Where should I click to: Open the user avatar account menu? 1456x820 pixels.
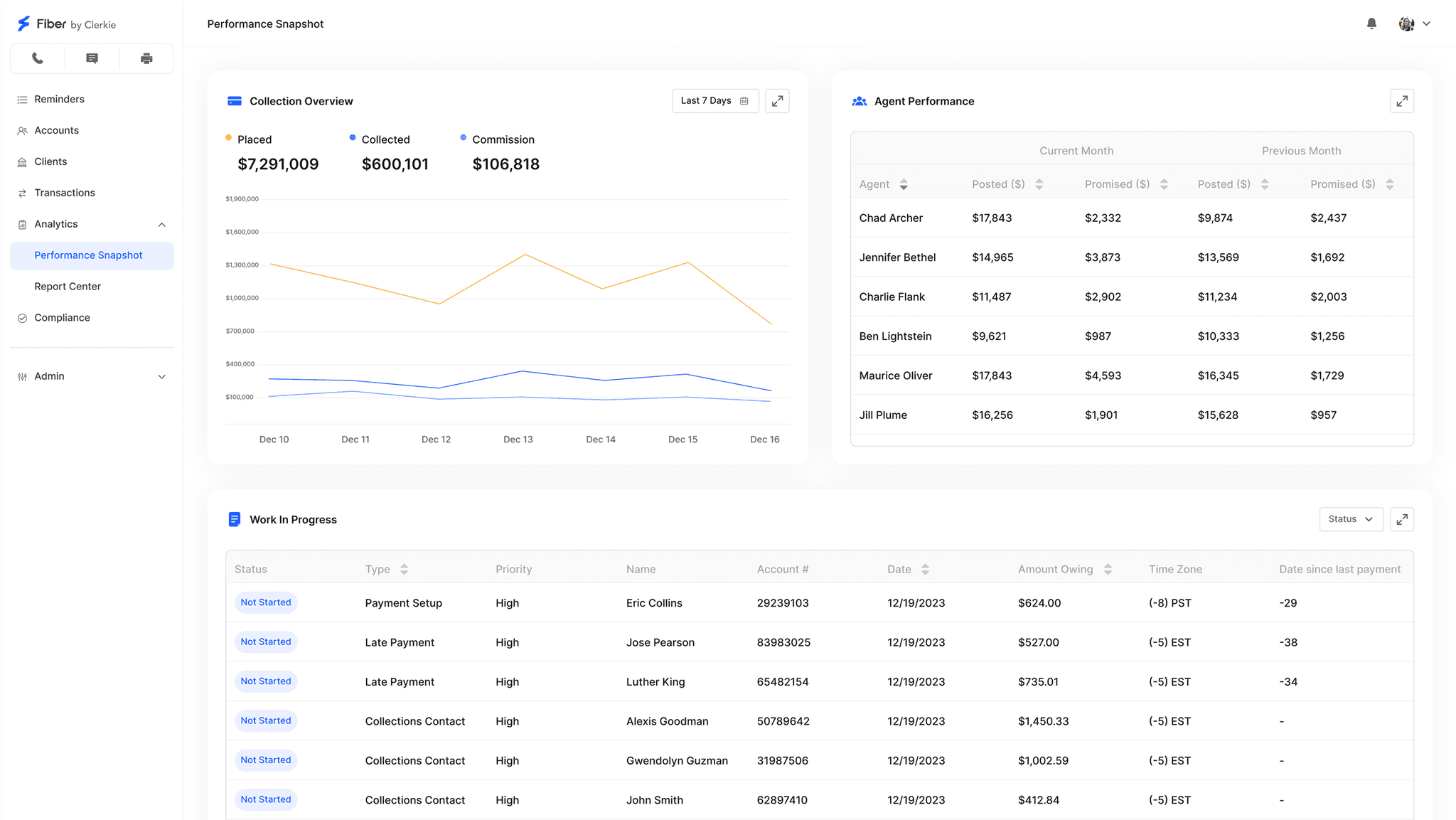(1414, 23)
